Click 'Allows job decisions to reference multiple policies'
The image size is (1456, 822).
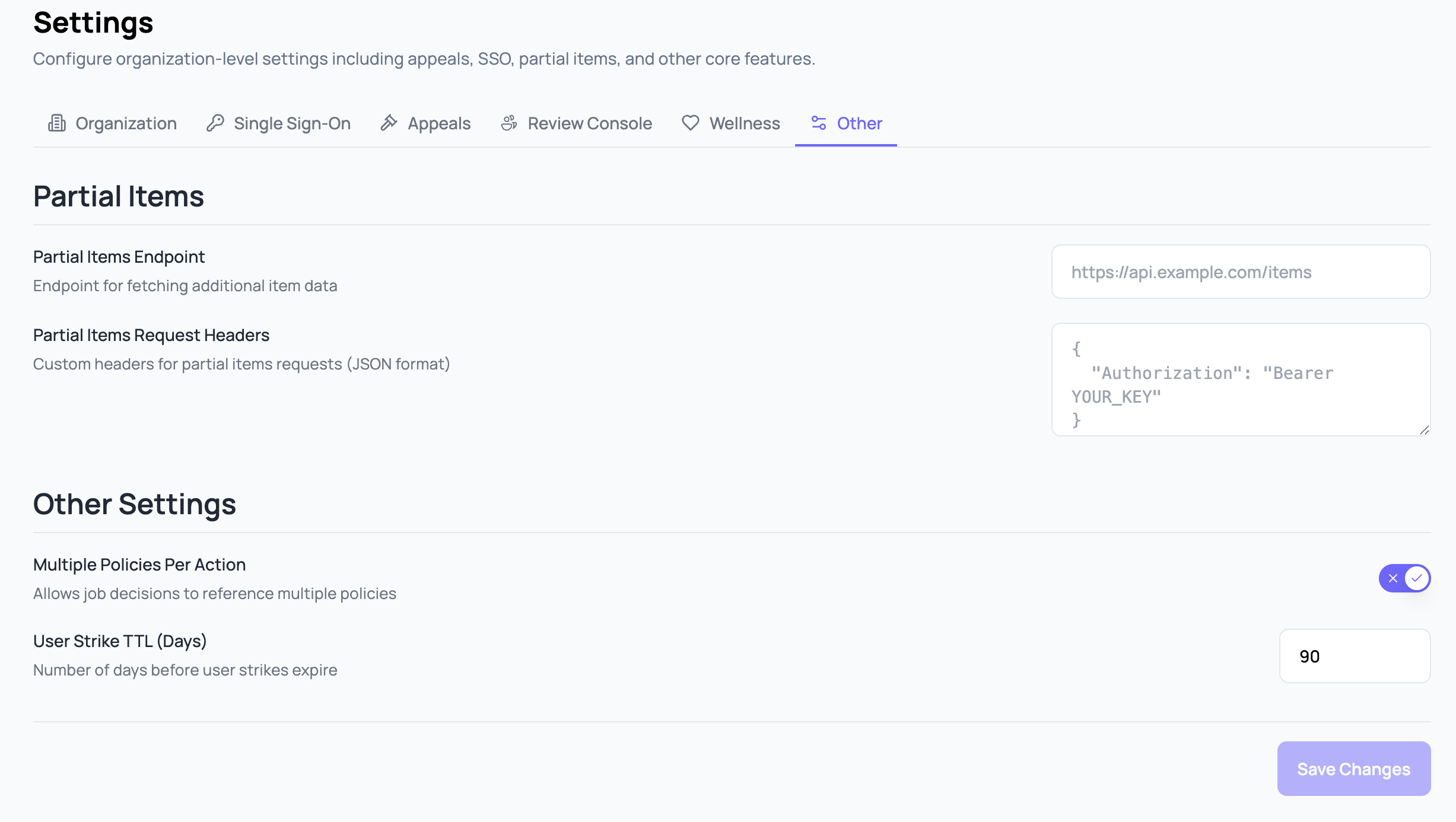[x=215, y=594]
